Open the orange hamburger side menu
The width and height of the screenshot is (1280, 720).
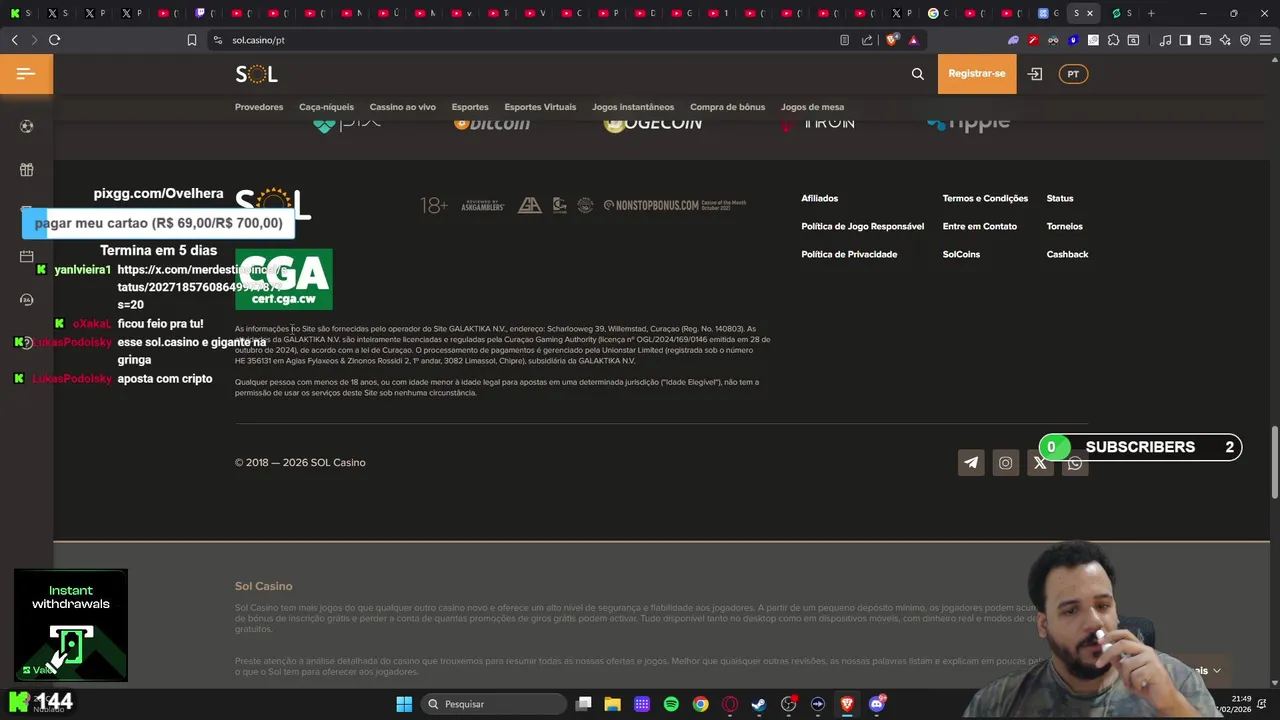pos(26,74)
